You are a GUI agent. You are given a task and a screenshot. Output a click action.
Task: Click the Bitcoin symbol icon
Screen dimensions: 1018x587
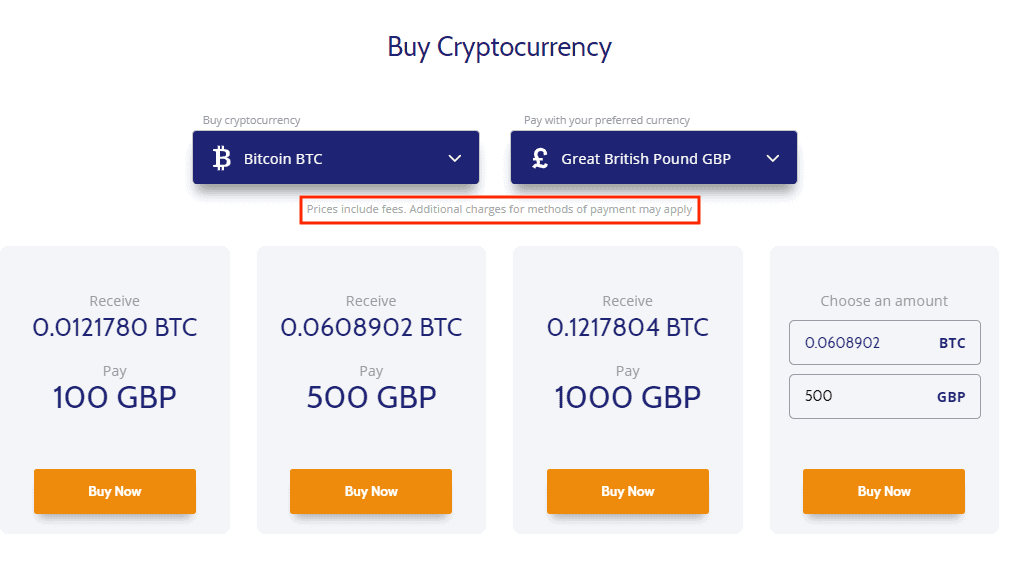pyautogui.click(x=222, y=158)
